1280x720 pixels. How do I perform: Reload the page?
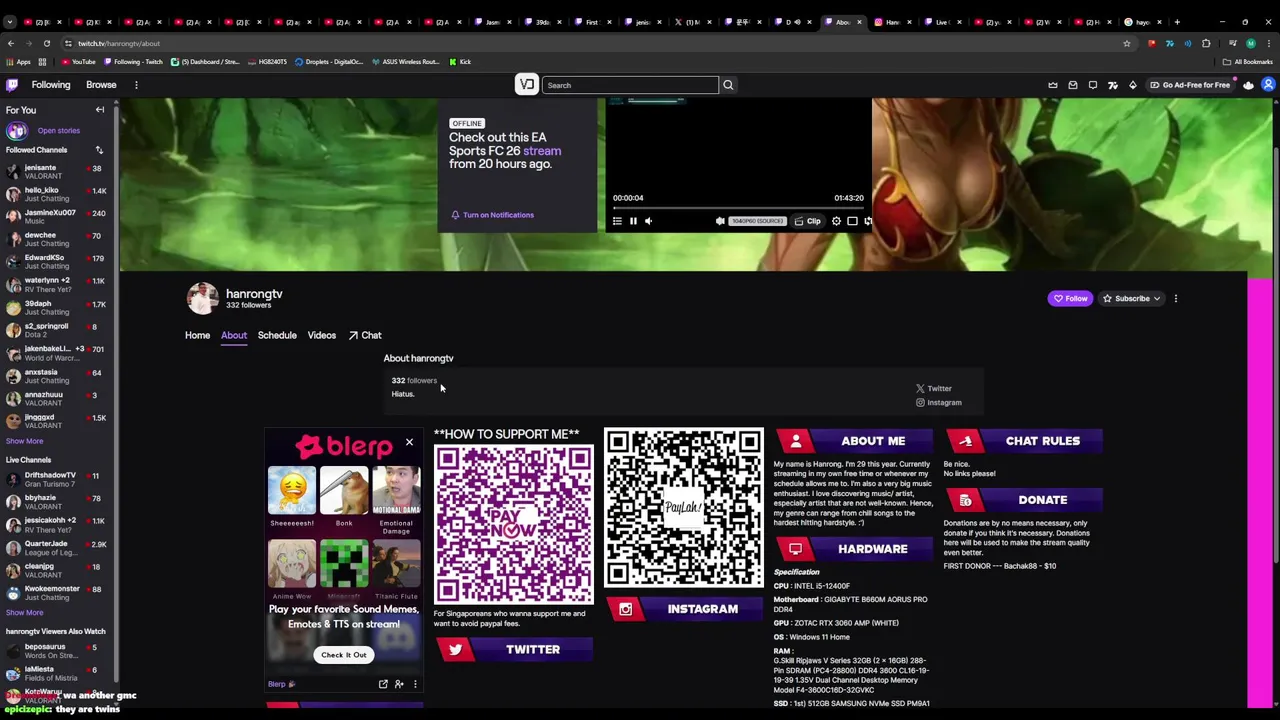point(46,43)
